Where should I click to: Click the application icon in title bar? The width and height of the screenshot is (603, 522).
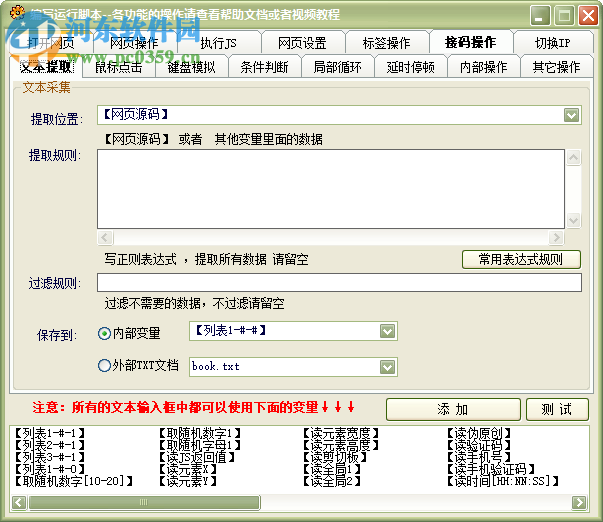[x=17, y=13]
